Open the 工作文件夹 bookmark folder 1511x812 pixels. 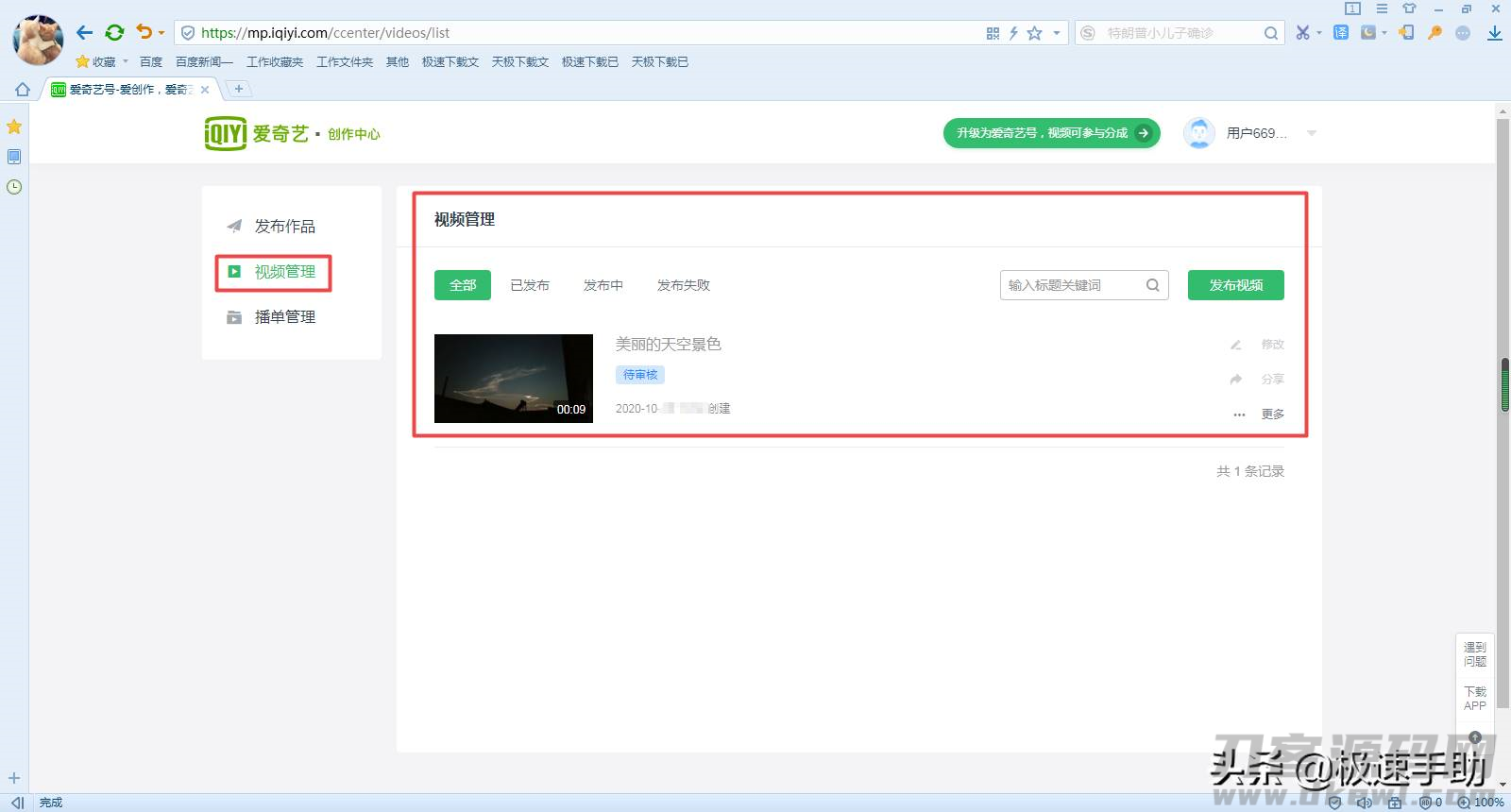click(345, 61)
